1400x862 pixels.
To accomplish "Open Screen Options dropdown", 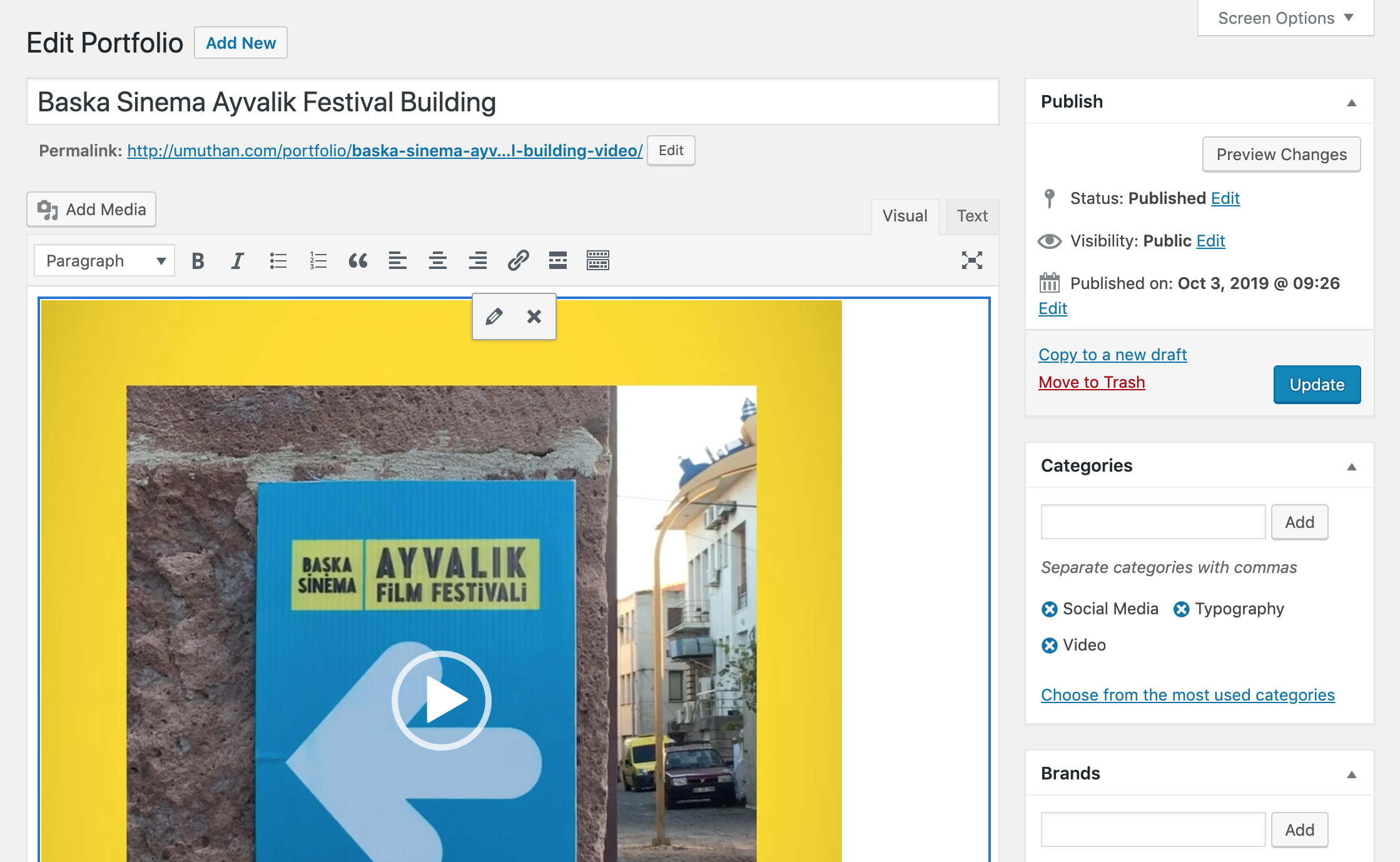I will (x=1286, y=18).
